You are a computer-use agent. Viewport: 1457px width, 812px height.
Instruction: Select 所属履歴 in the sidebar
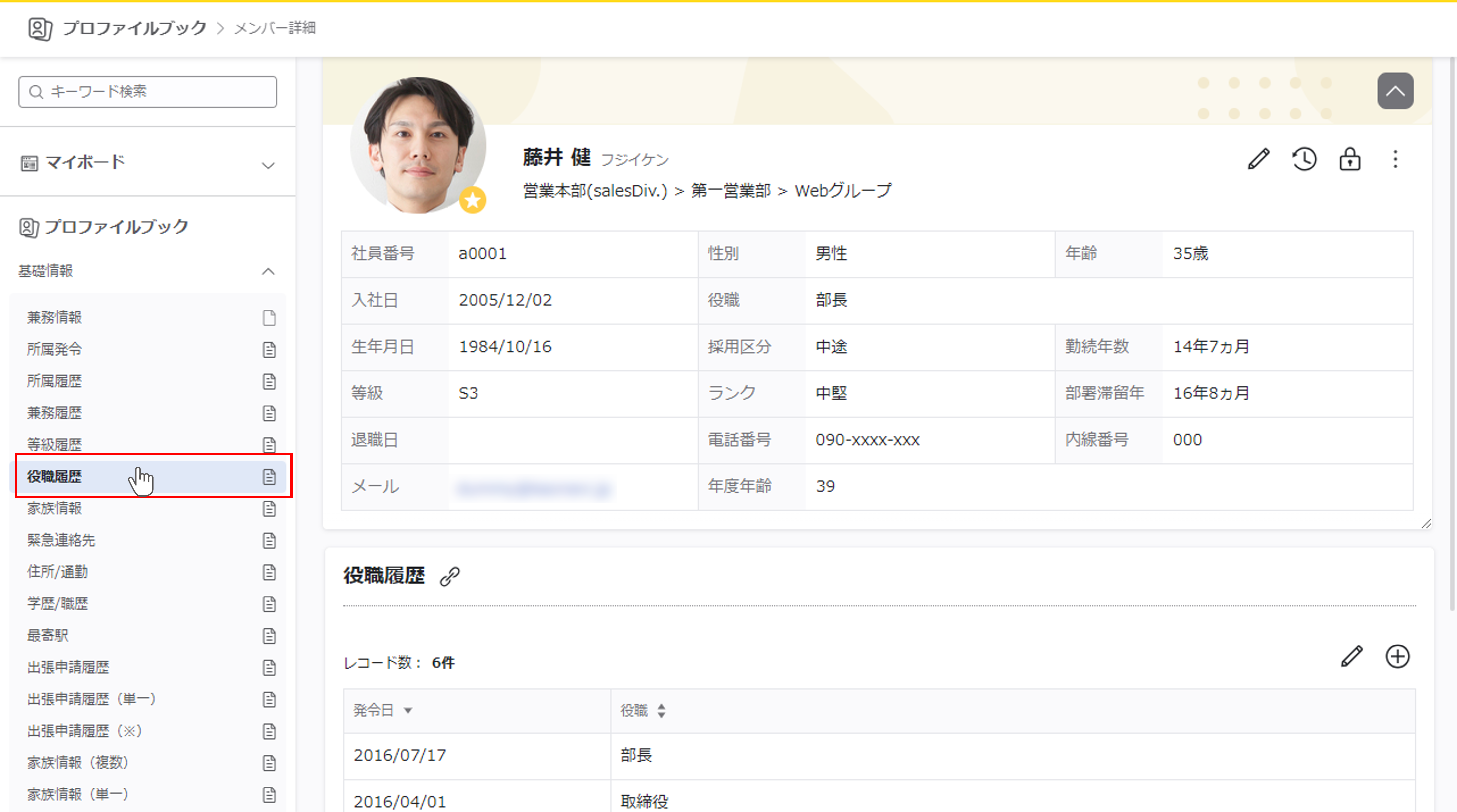click(55, 381)
